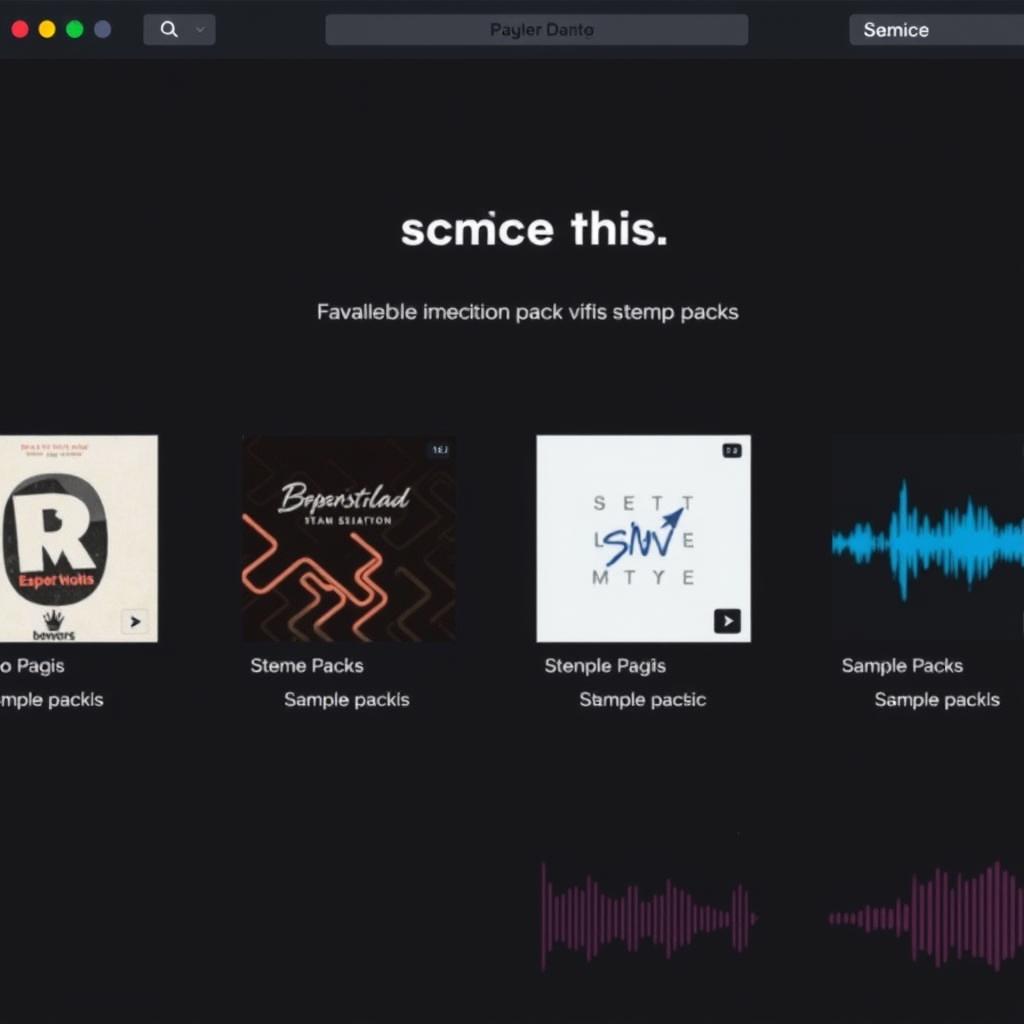Select the Semice menu at top right
The height and width of the screenshot is (1024, 1024).
pyautogui.click(x=895, y=29)
